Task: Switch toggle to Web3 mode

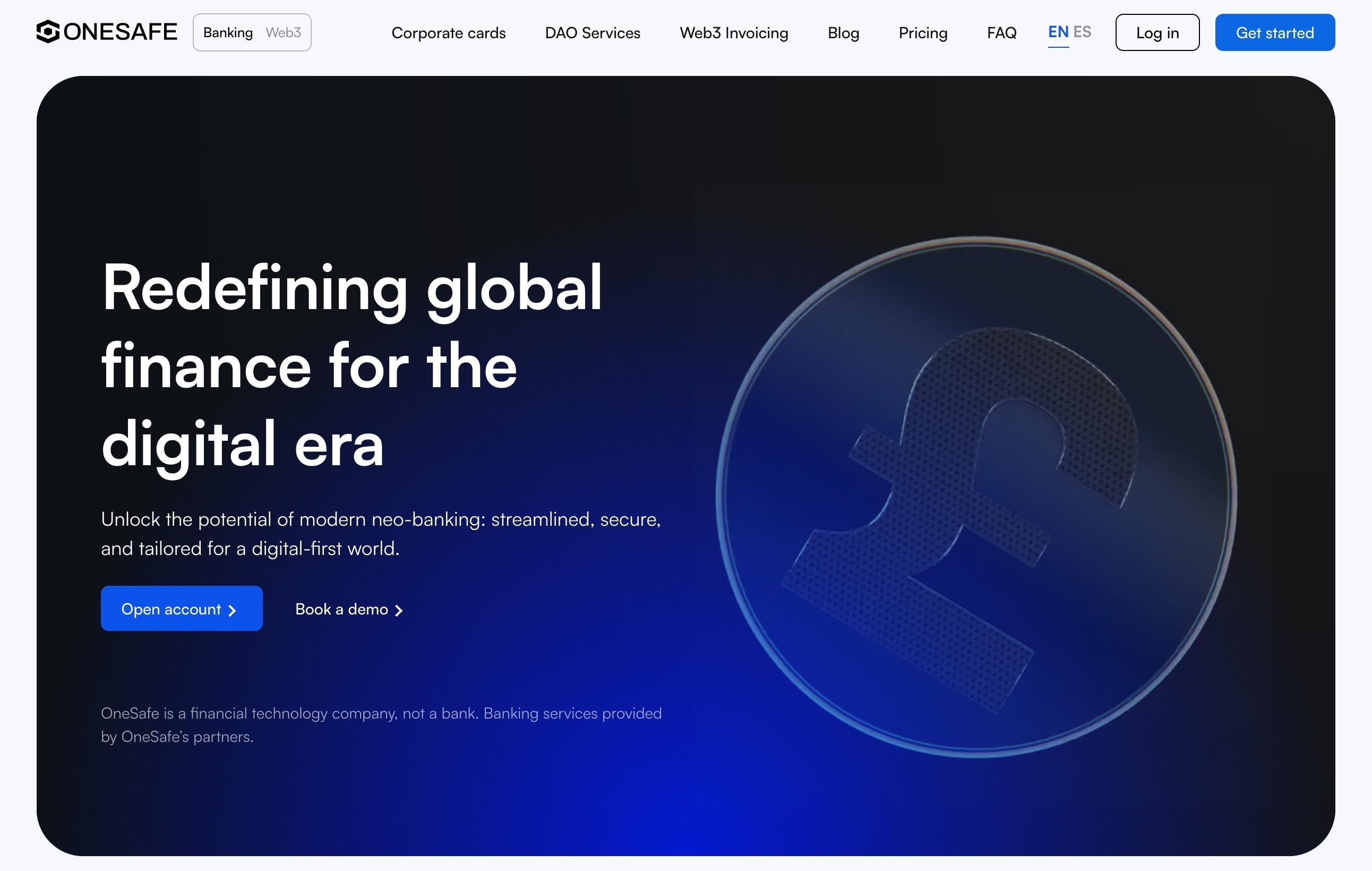Action: (283, 32)
